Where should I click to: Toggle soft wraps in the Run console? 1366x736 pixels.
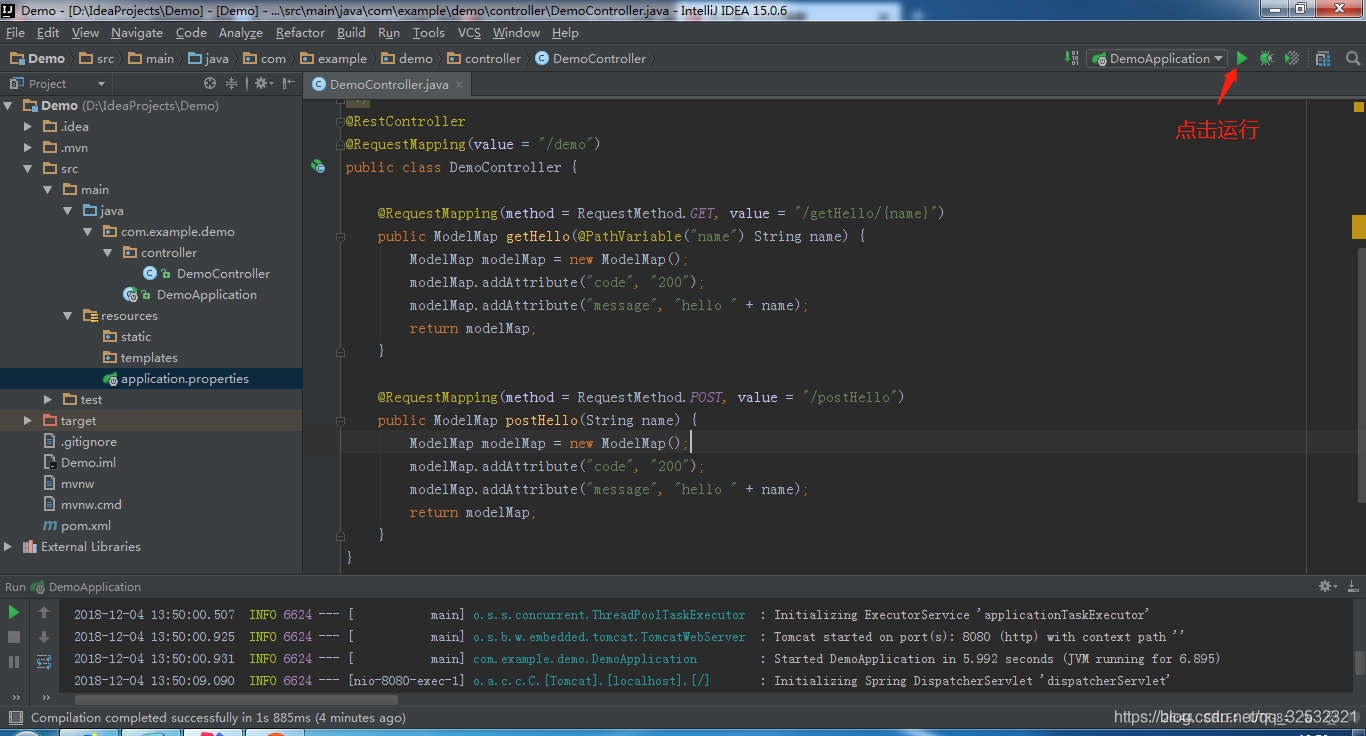tap(44, 661)
